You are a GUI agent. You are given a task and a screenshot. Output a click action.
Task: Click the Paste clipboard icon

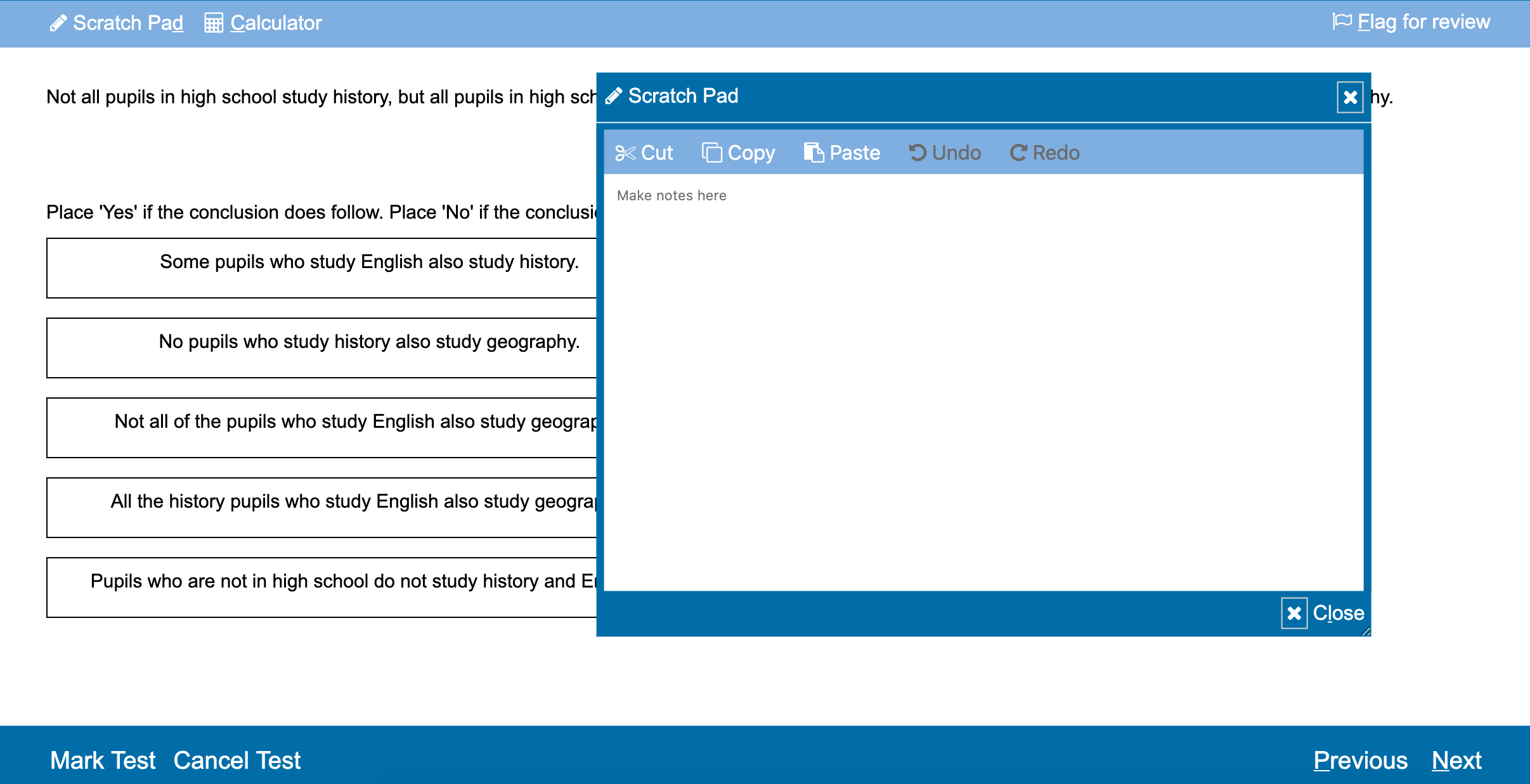pos(814,153)
